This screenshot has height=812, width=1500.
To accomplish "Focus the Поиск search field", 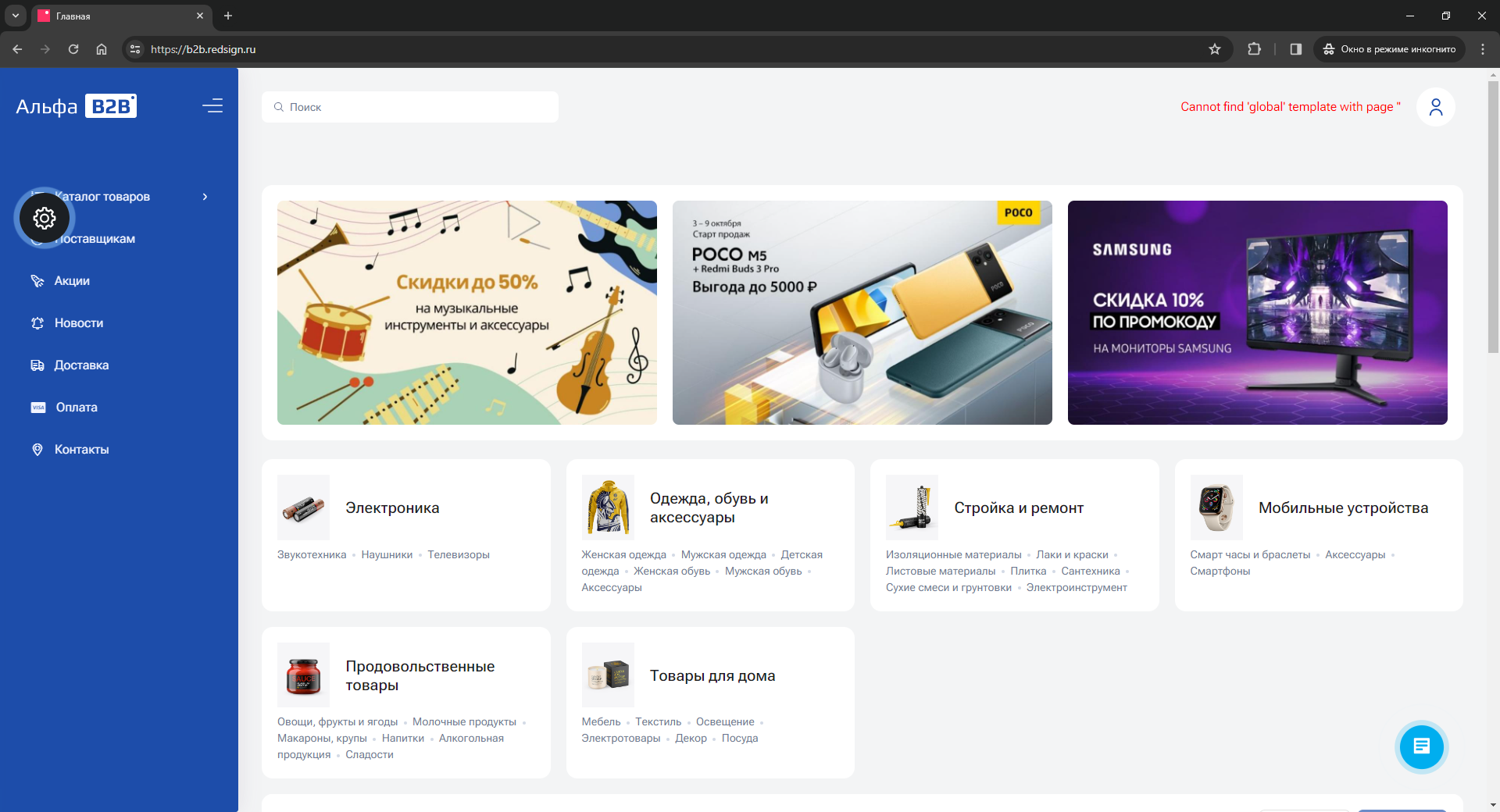I will click(410, 107).
